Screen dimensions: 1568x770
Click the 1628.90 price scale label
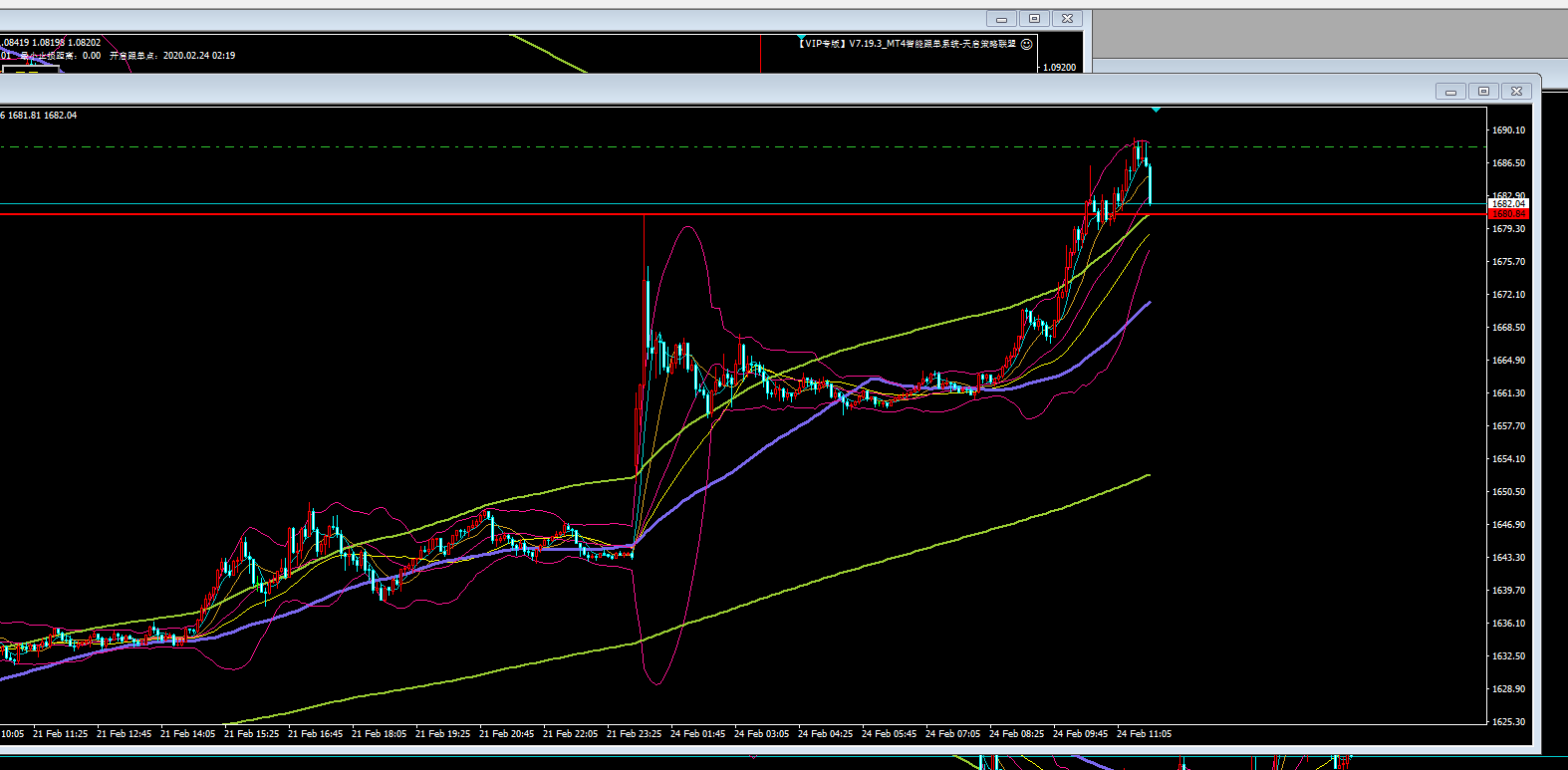1508,689
